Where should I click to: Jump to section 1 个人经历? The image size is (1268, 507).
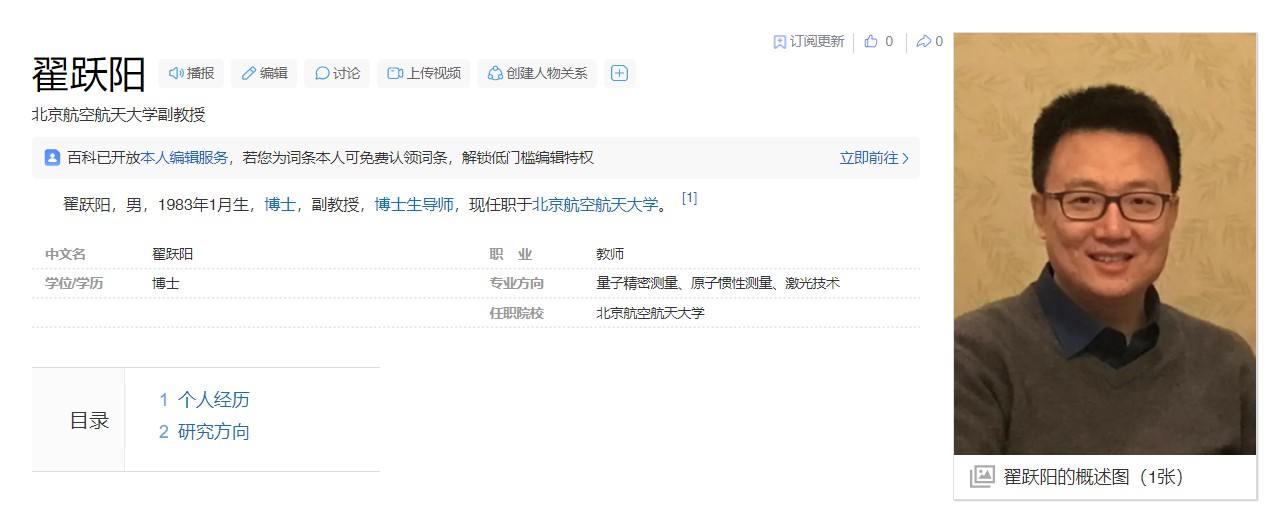(204, 400)
